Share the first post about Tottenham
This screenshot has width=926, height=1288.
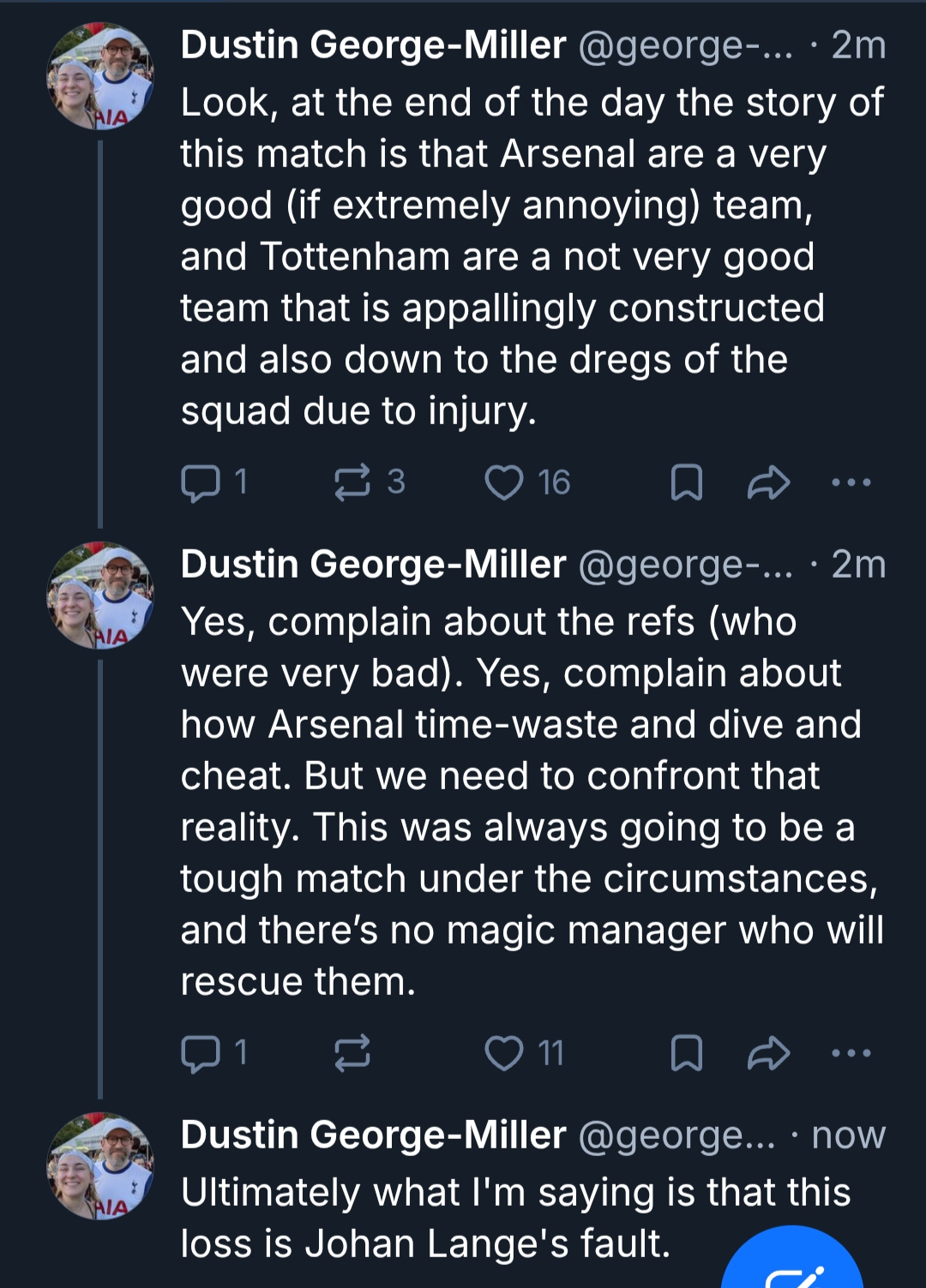(768, 482)
